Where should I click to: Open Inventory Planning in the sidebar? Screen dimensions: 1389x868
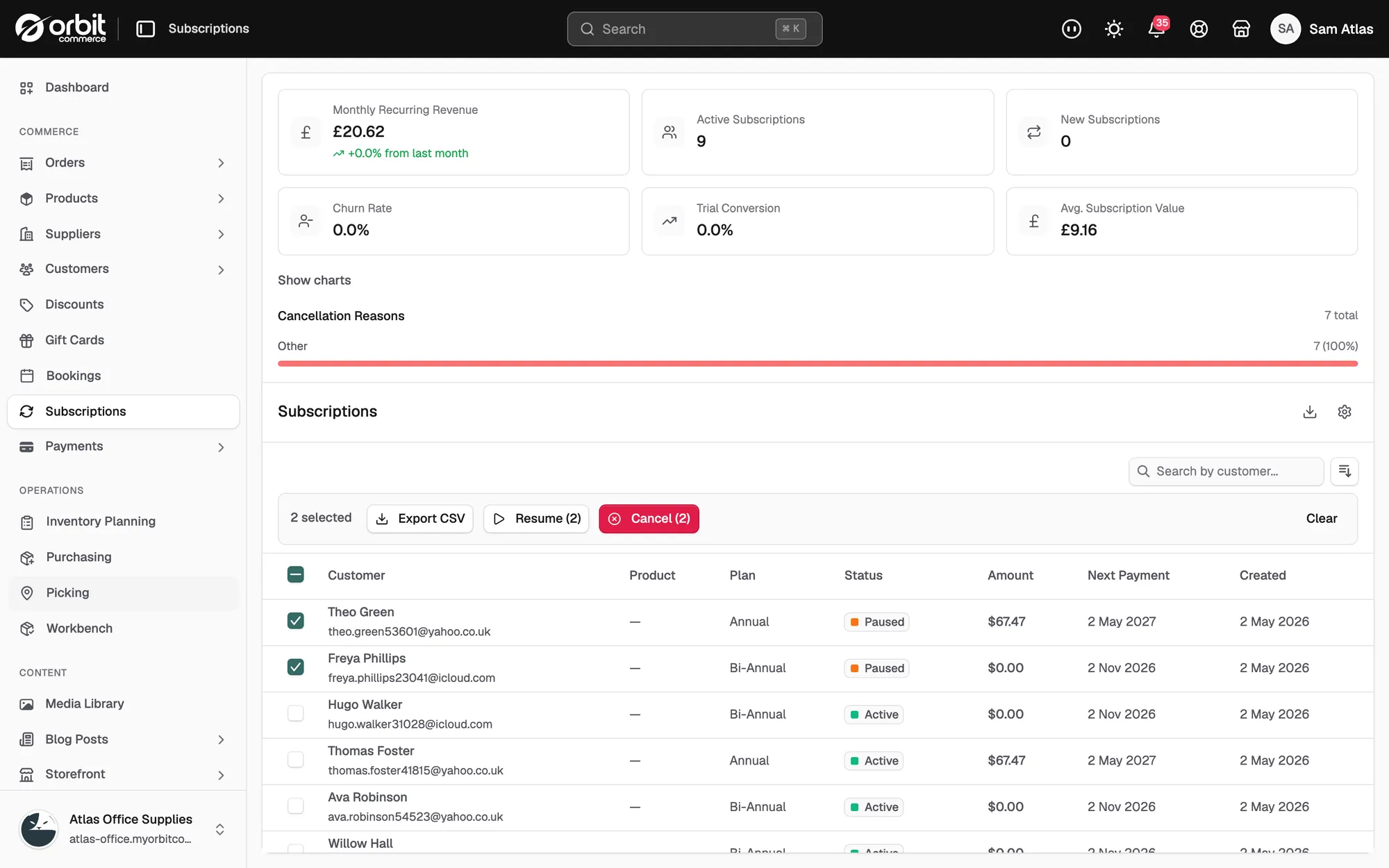pyautogui.click(x=124, y=521)
